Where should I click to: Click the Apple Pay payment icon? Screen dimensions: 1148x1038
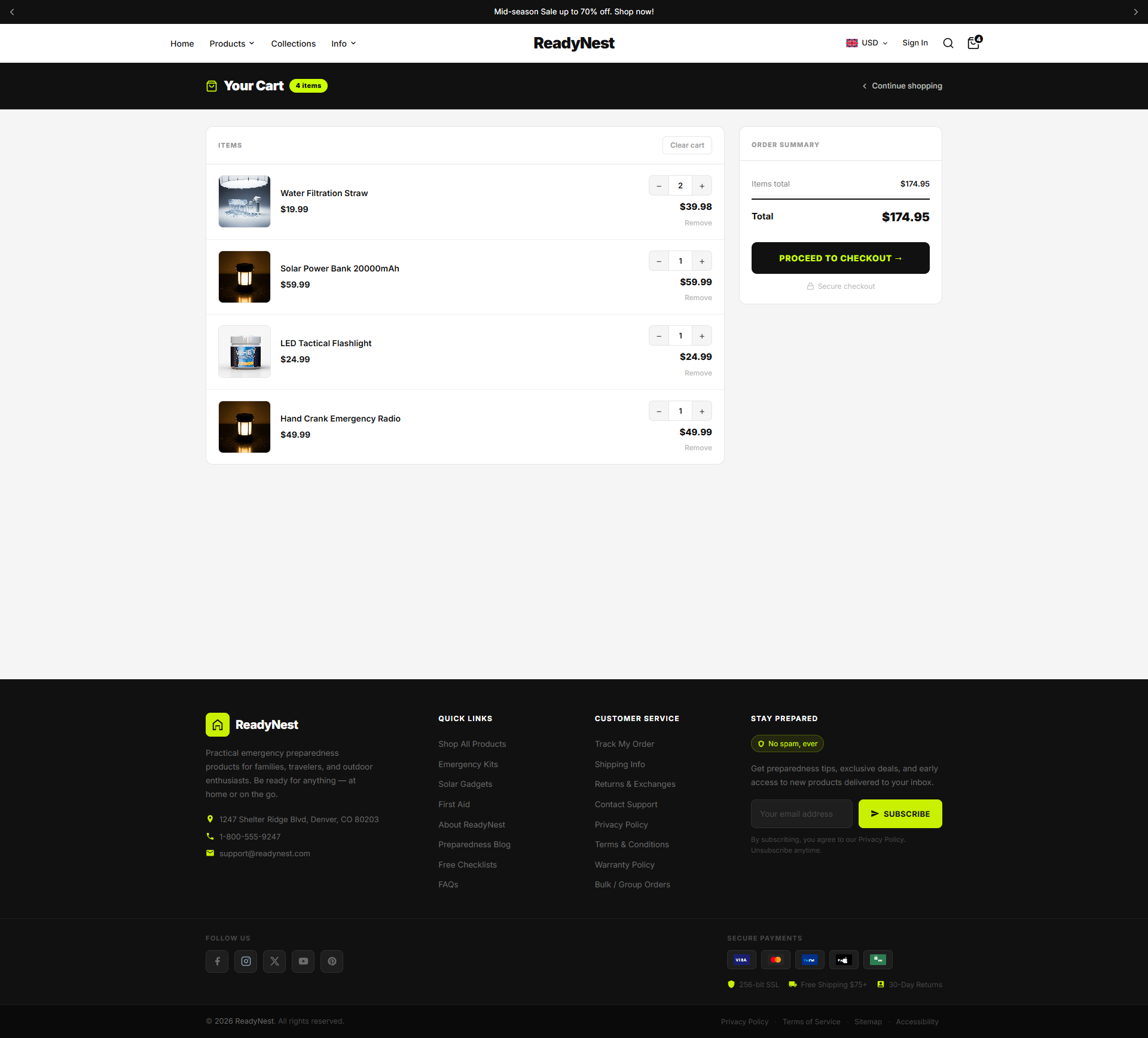coord(844,960)
